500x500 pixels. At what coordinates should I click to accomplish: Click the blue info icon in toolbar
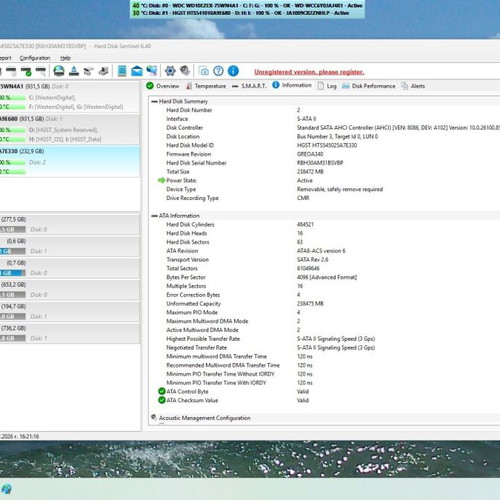pos(233,71)
